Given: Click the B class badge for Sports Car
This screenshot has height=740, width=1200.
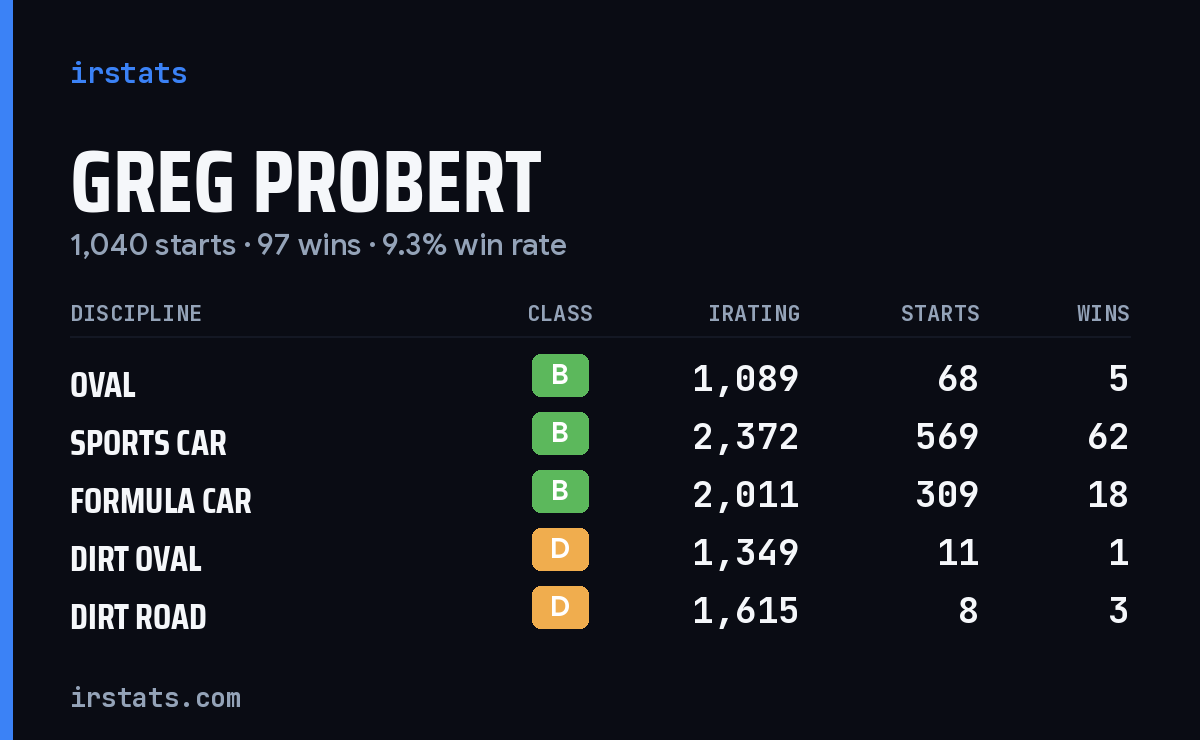Looking at the screenshot, I should coord(560,434).
